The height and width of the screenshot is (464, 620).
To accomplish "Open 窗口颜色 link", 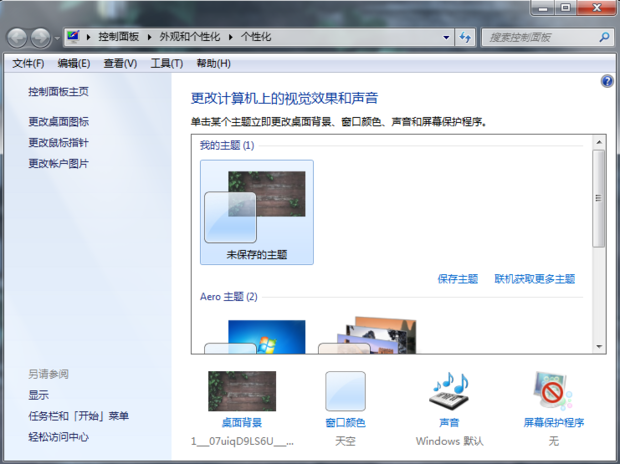I will 346,423.
